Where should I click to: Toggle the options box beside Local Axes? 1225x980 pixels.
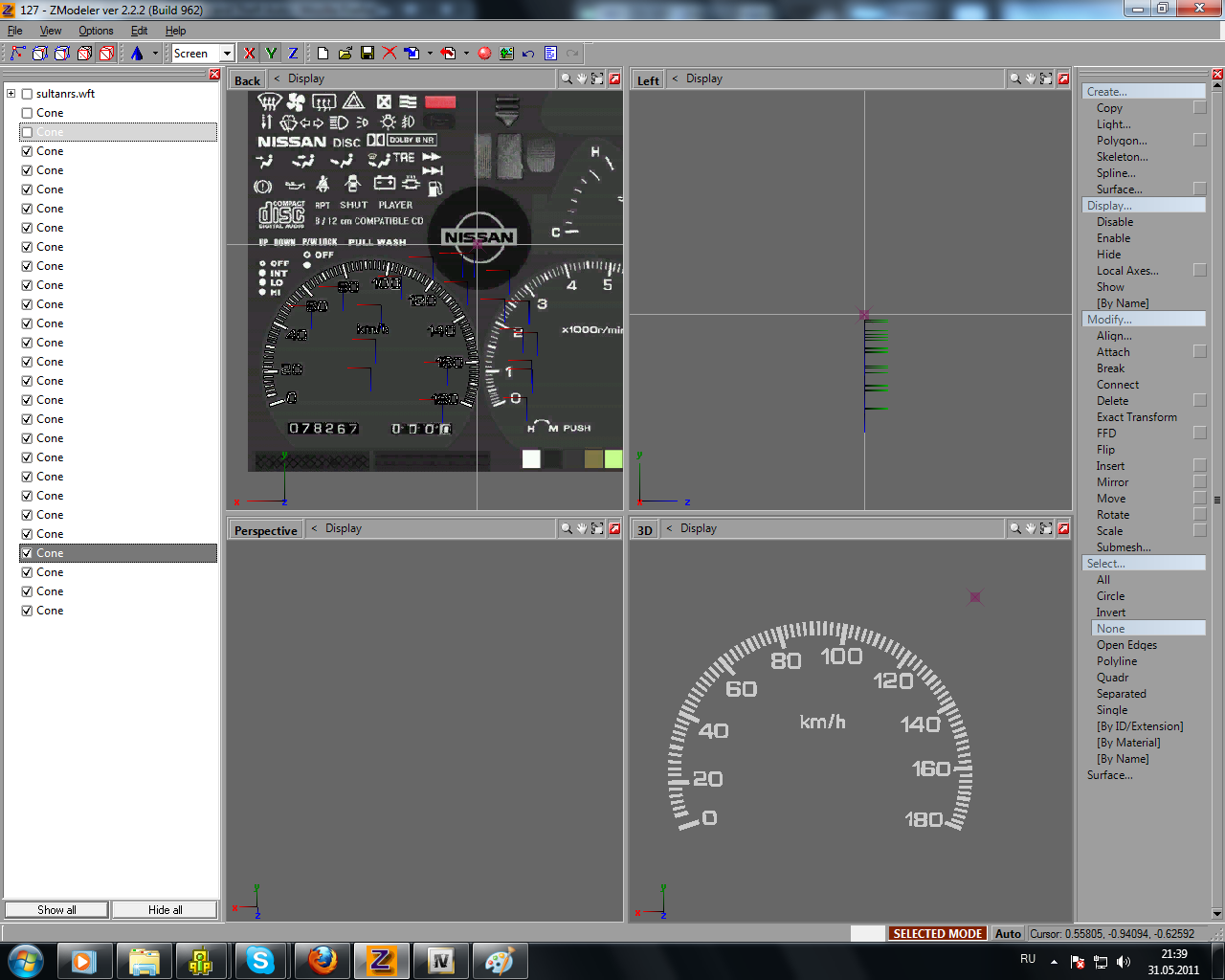1200,271
